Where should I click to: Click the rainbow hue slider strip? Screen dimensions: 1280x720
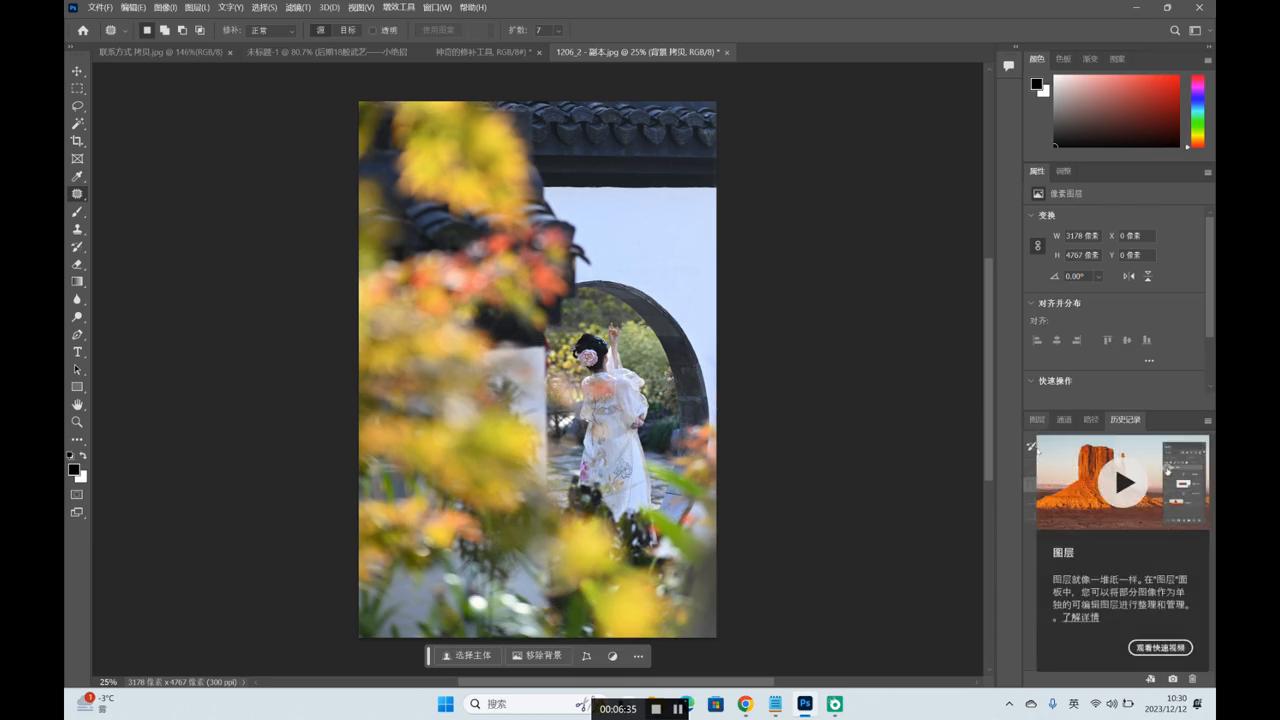click(1197, 110)
